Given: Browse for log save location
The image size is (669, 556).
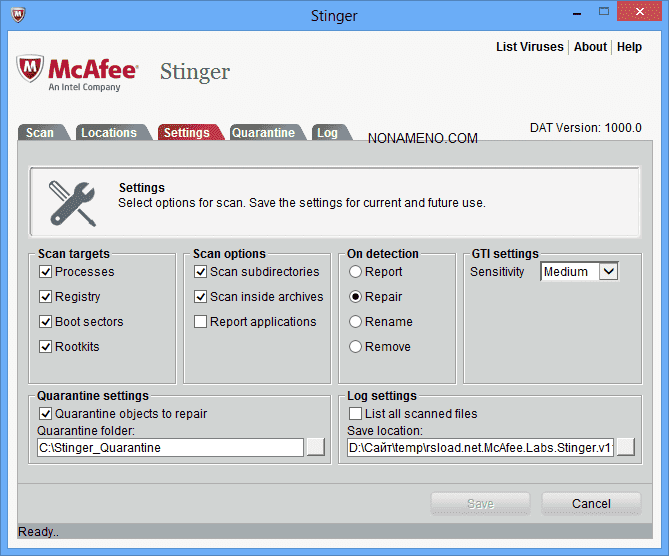Looking at the screenshot, I should tap(626, 448).
